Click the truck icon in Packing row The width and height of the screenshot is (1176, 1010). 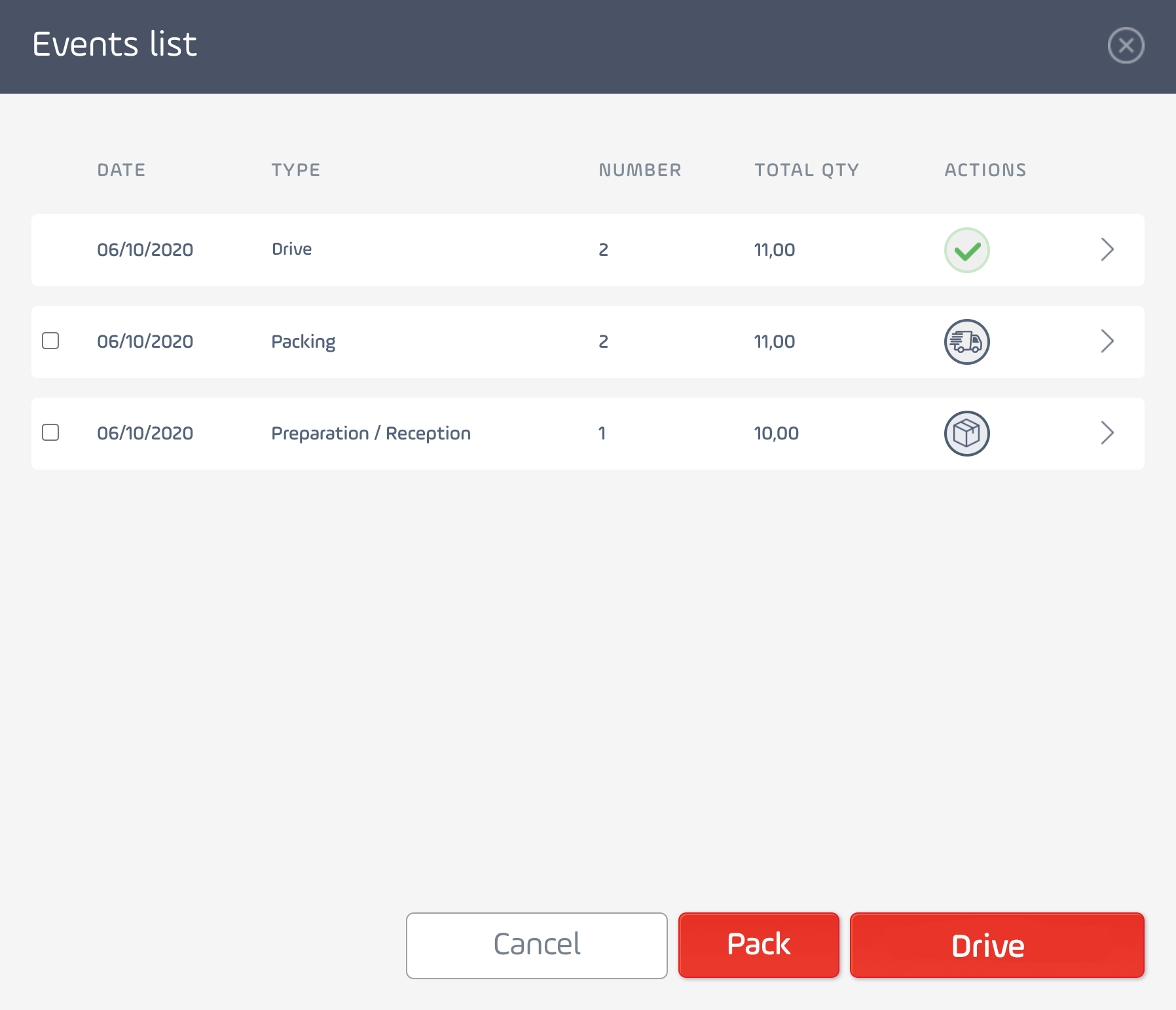pyautogui.click(x=966, y=342)
